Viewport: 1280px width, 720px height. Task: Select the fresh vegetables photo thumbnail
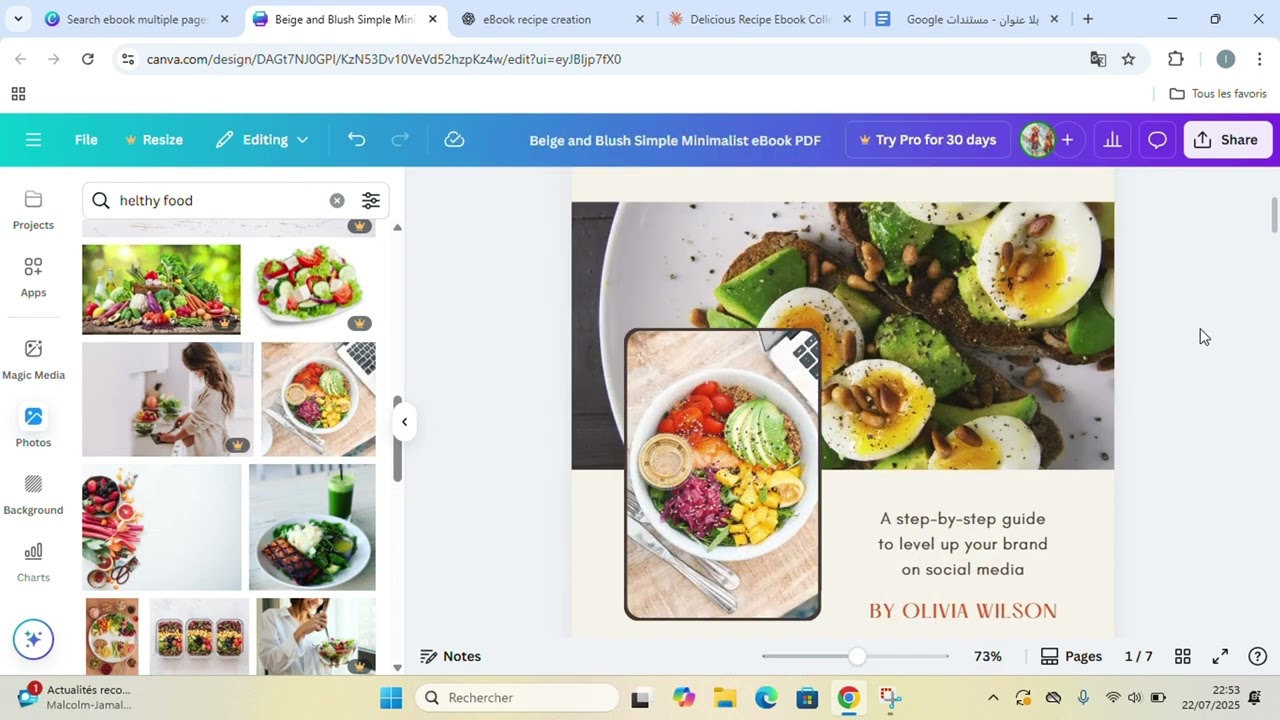[x=161, y=289]
